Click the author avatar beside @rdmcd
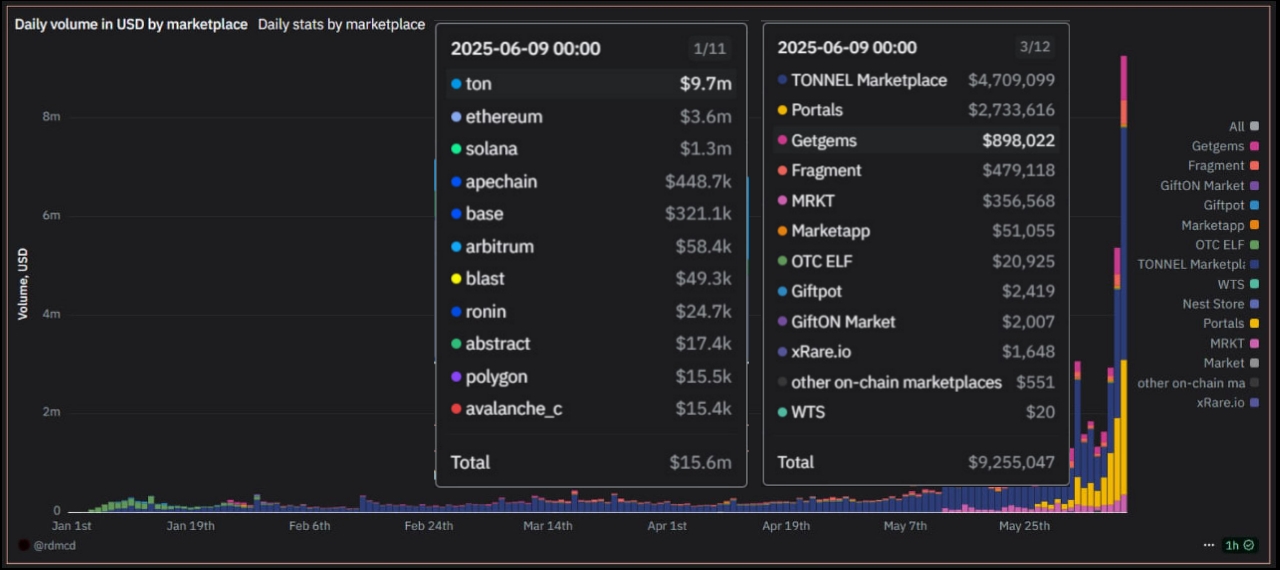Viewport: 1280px width, 570px height. [24, 545]
